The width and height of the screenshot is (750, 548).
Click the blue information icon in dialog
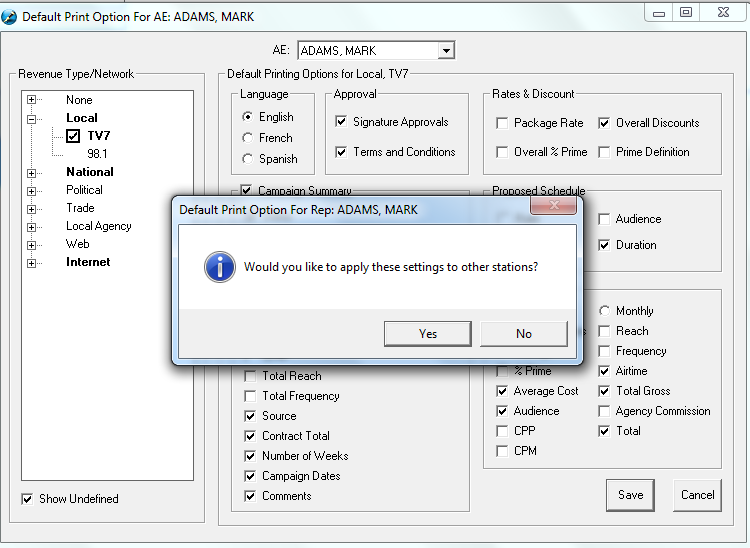tap(218, 267)
